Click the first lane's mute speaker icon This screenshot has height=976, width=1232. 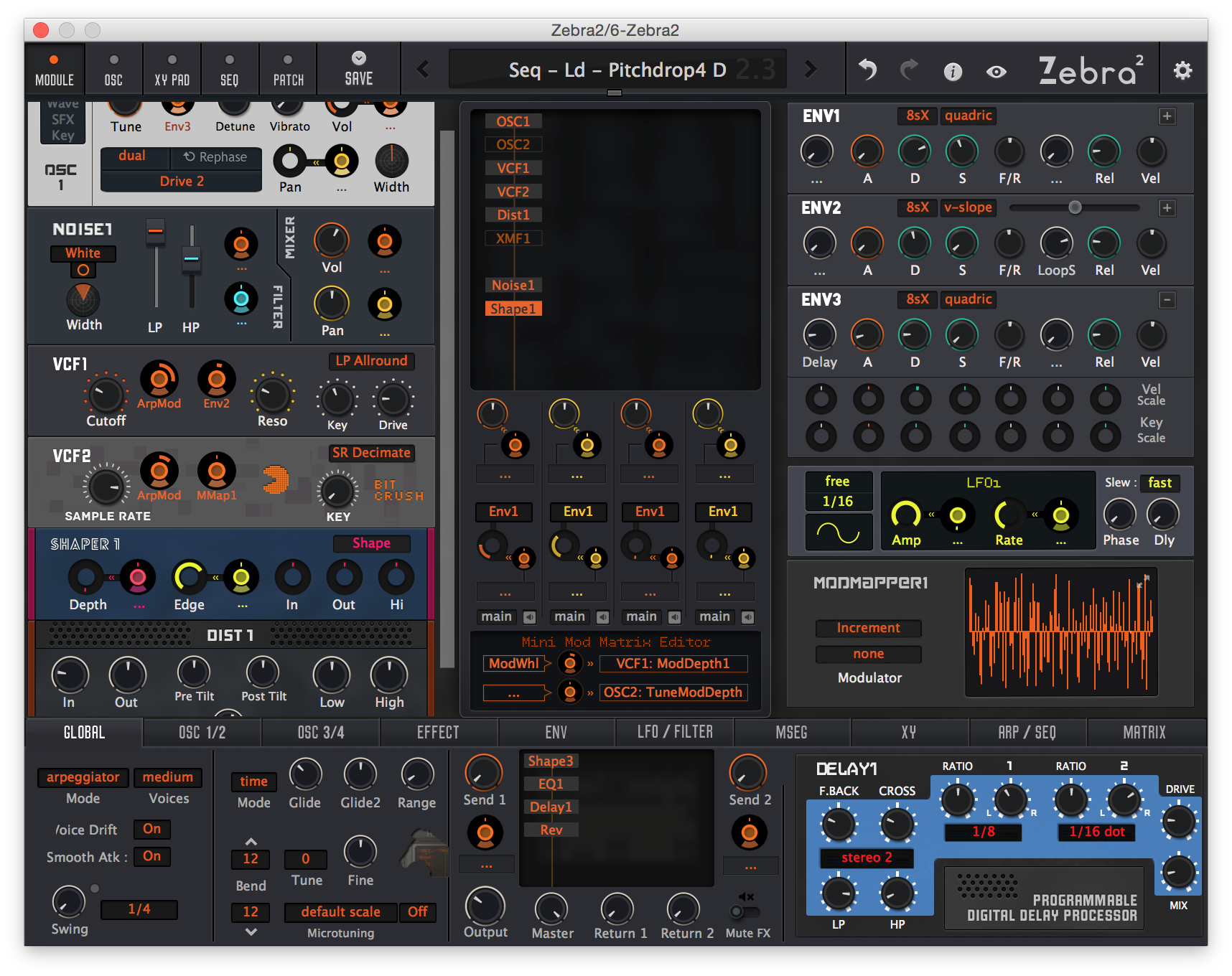(x=529, y=617)
